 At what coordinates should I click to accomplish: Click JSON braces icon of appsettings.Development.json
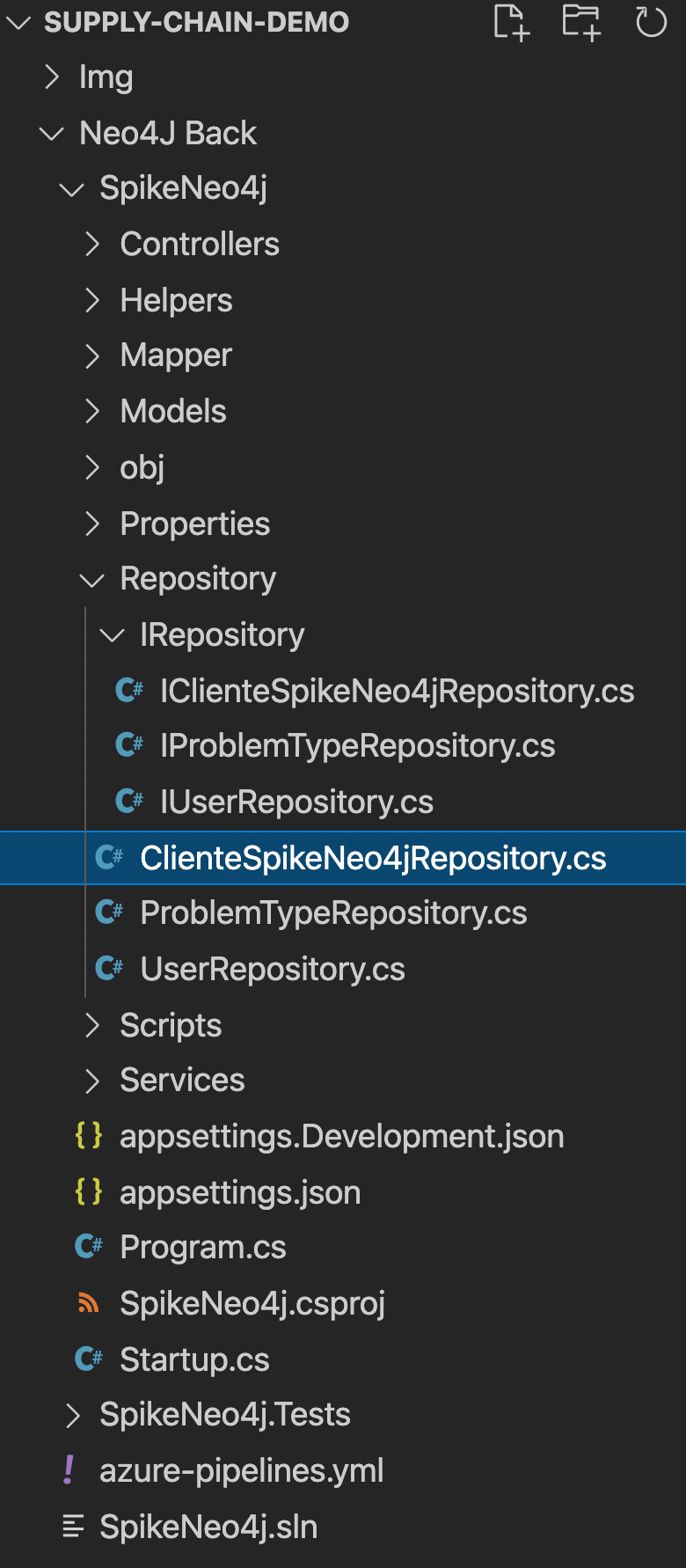click(89, 1136)
